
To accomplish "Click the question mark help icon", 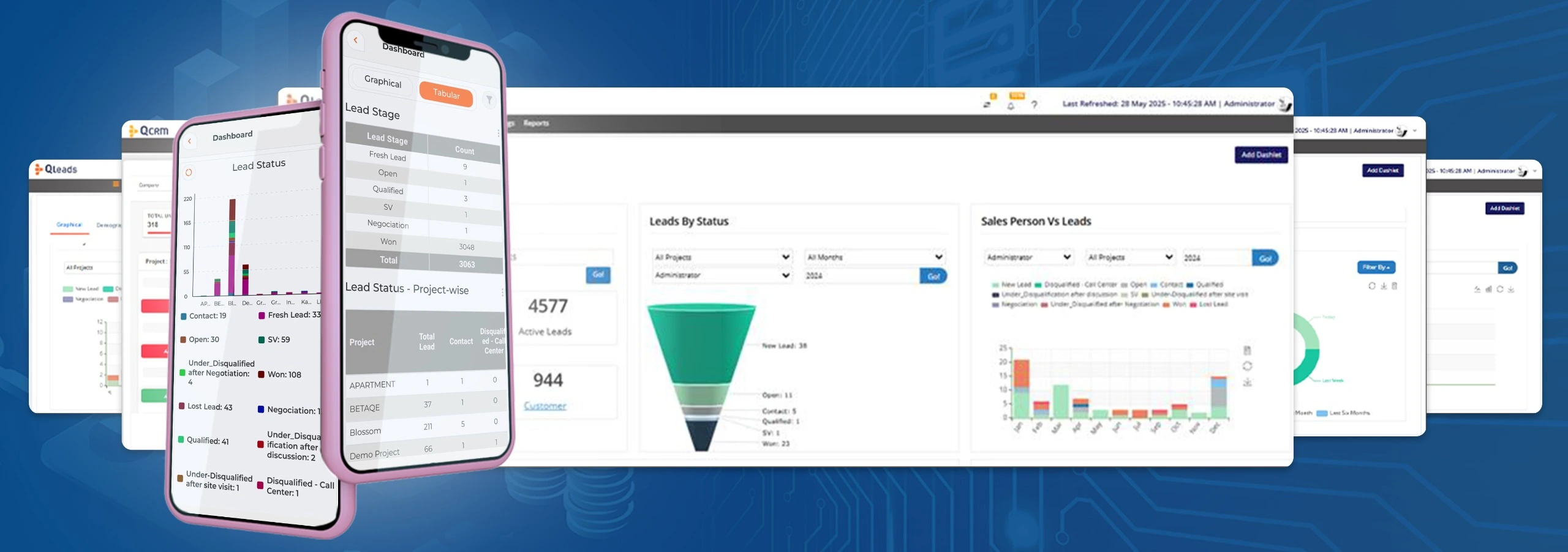I will point(1034,105).
